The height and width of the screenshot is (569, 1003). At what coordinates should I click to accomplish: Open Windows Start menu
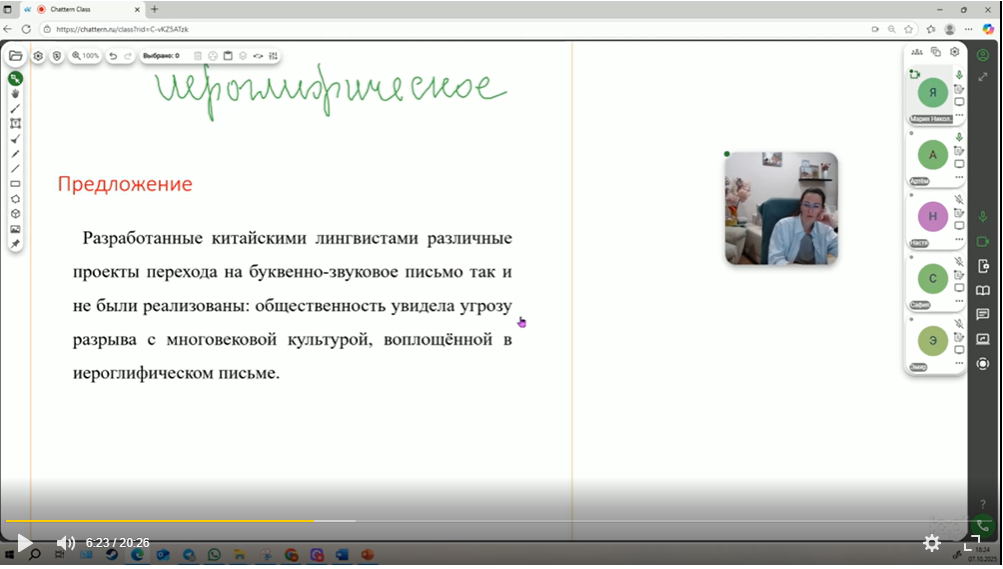[x=9, y=555]
